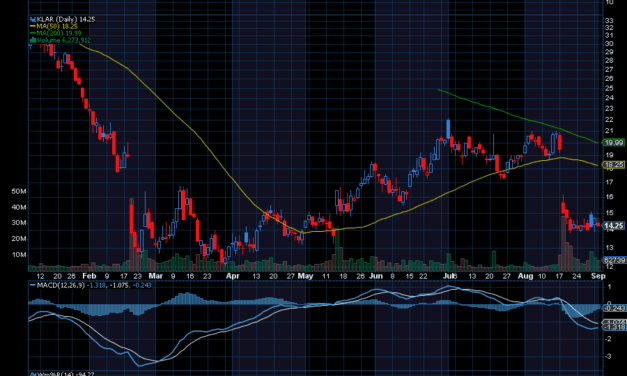Select the Volume 6,273,912 legend entry
627x376 pixels.
click(64, 40)
